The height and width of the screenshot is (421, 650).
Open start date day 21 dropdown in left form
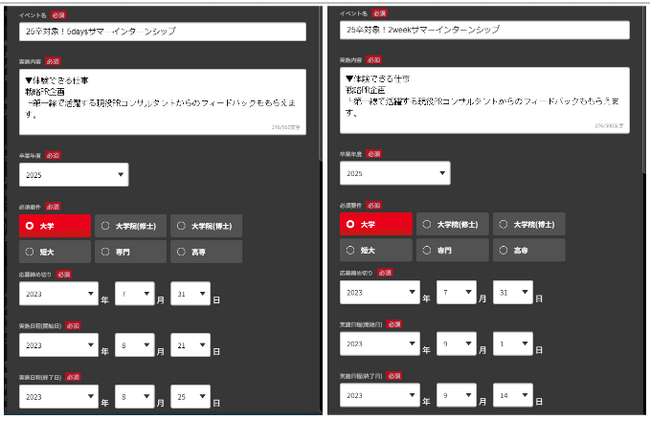point(191,345)
